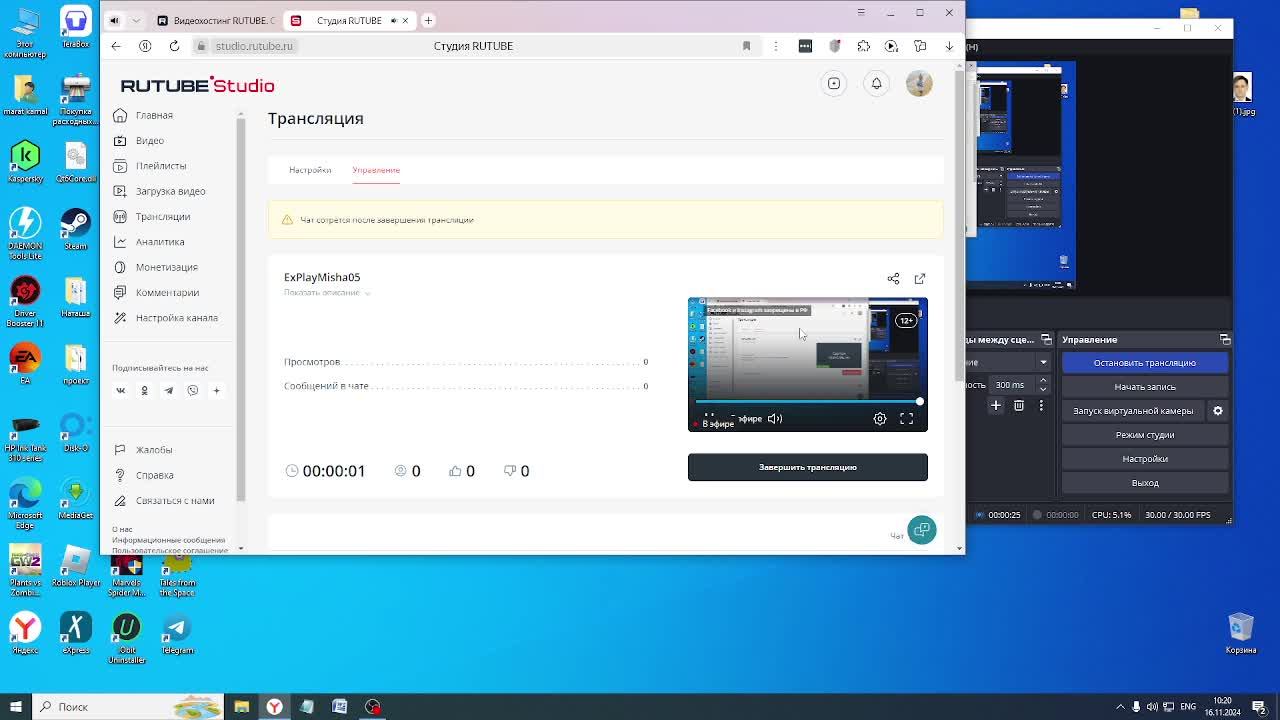The height and width of the screenshot is (720, 1280).
Task: Click Начать запись in OBS
Action: click(1145, 387)
